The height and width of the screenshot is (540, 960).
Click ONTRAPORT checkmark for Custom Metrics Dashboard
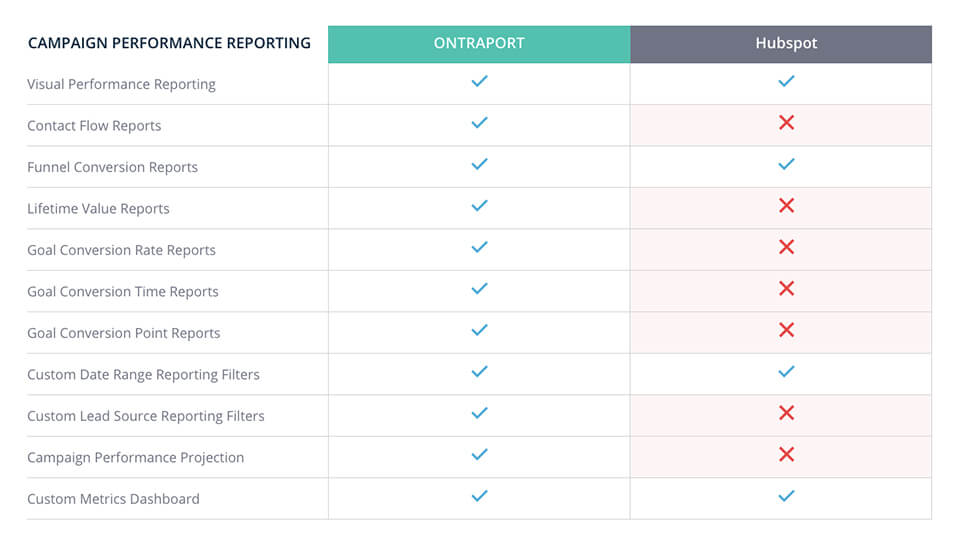point(479,496)
